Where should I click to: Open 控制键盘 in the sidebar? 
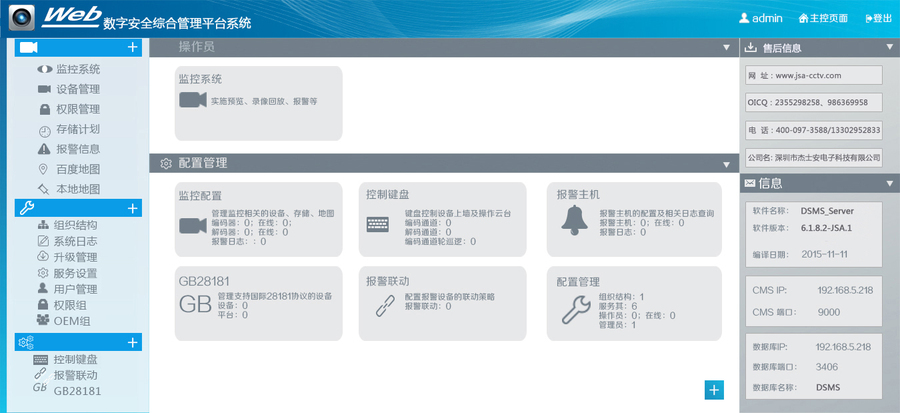[x=75, y=360]
